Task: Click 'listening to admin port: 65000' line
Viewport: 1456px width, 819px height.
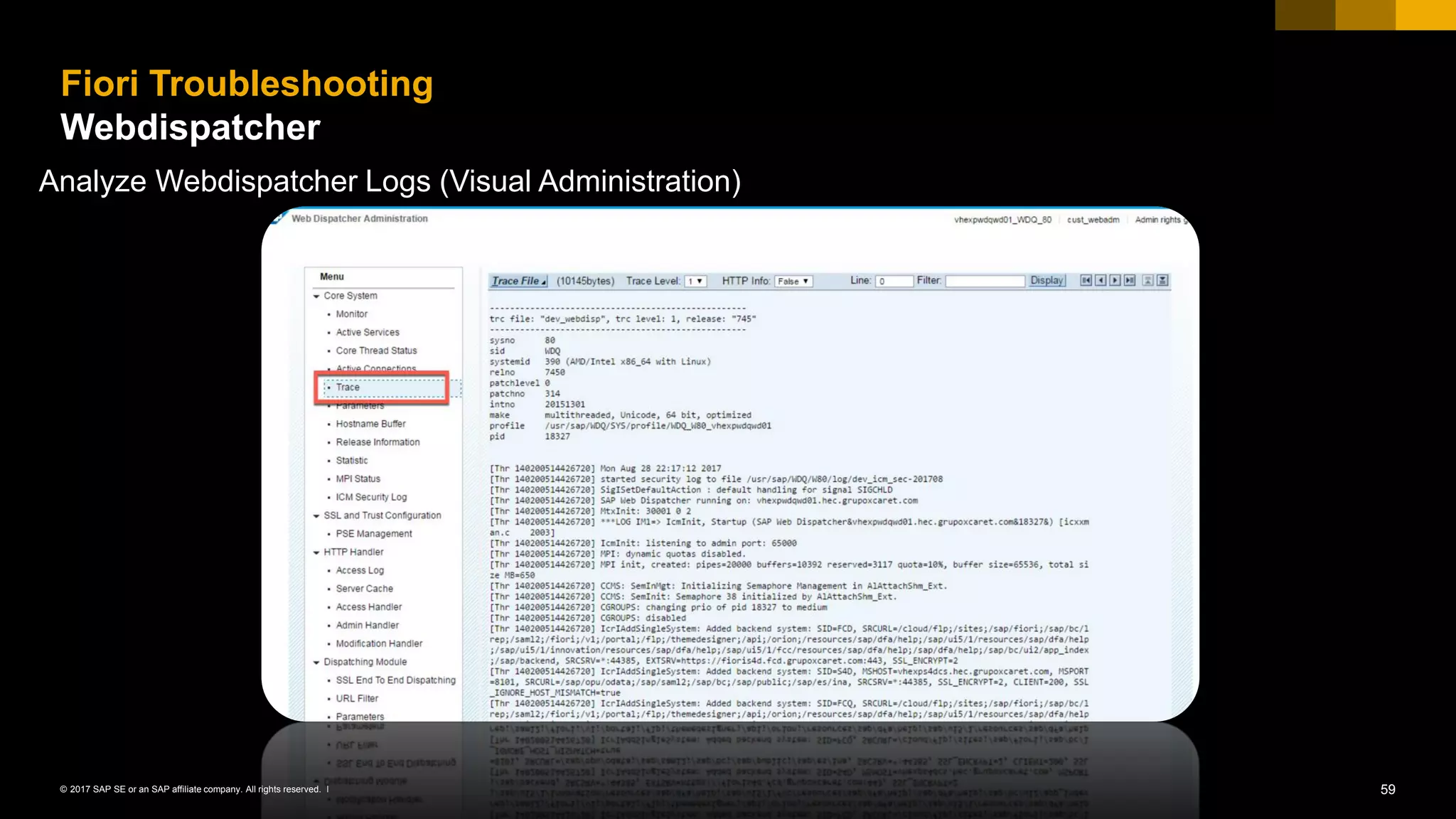Action: coord(643,543)
